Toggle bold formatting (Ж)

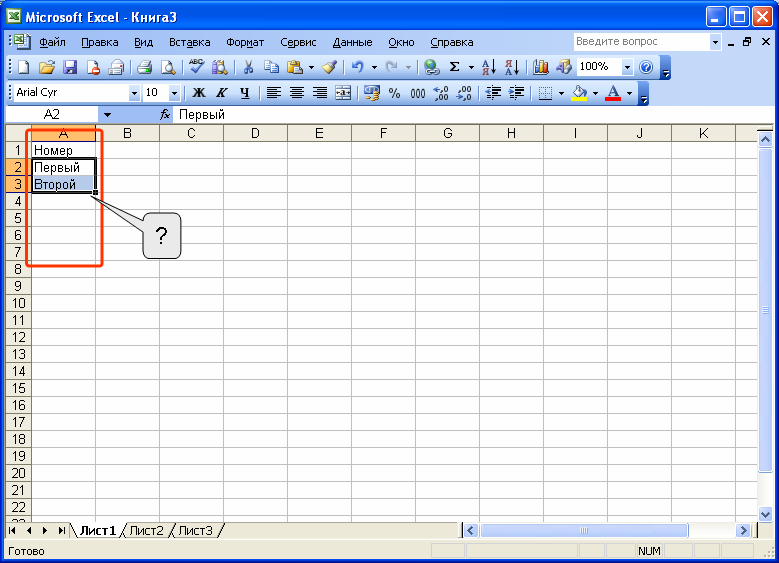pos(199,93)
